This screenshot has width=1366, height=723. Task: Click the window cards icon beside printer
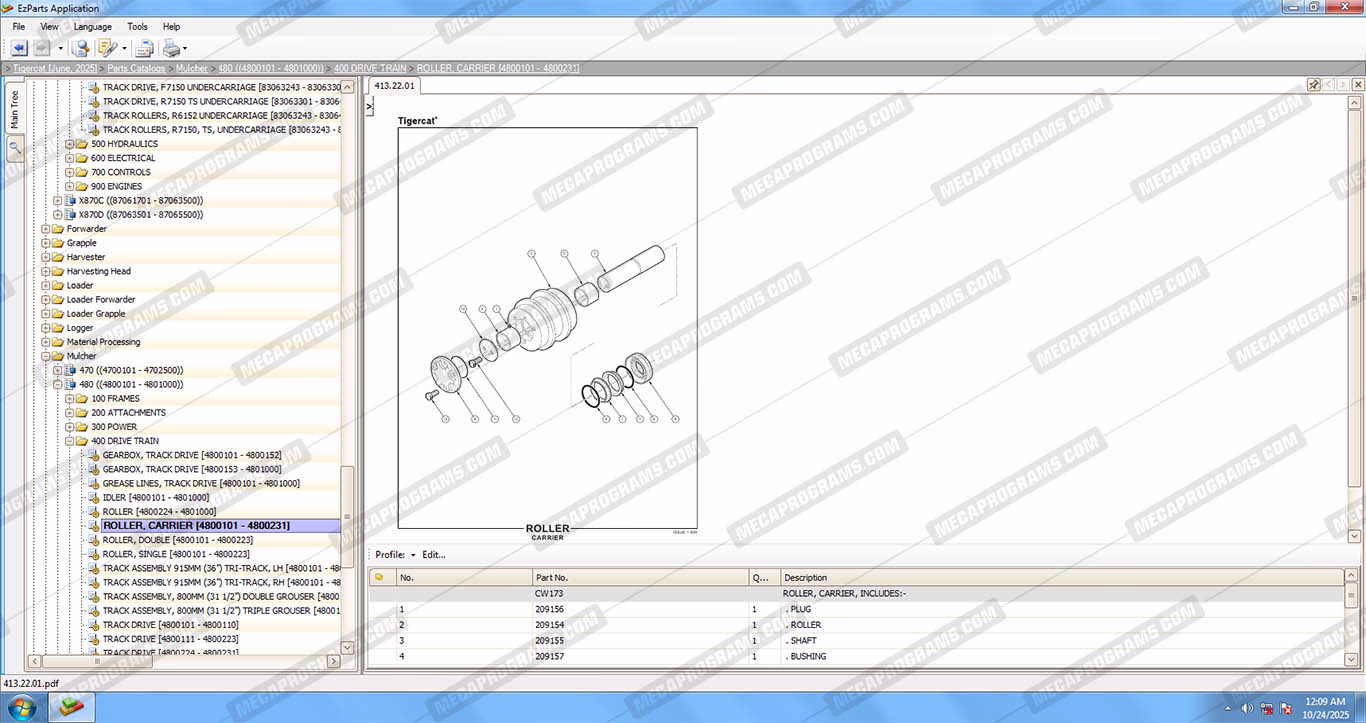[x=144, y=48]
